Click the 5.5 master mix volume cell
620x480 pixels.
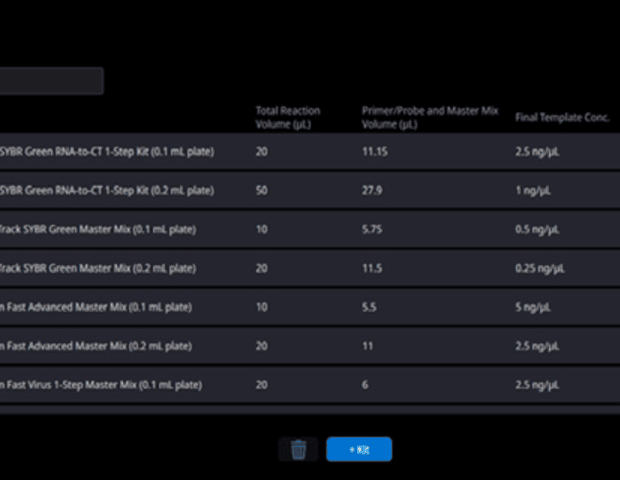click(x=369, y=307)
